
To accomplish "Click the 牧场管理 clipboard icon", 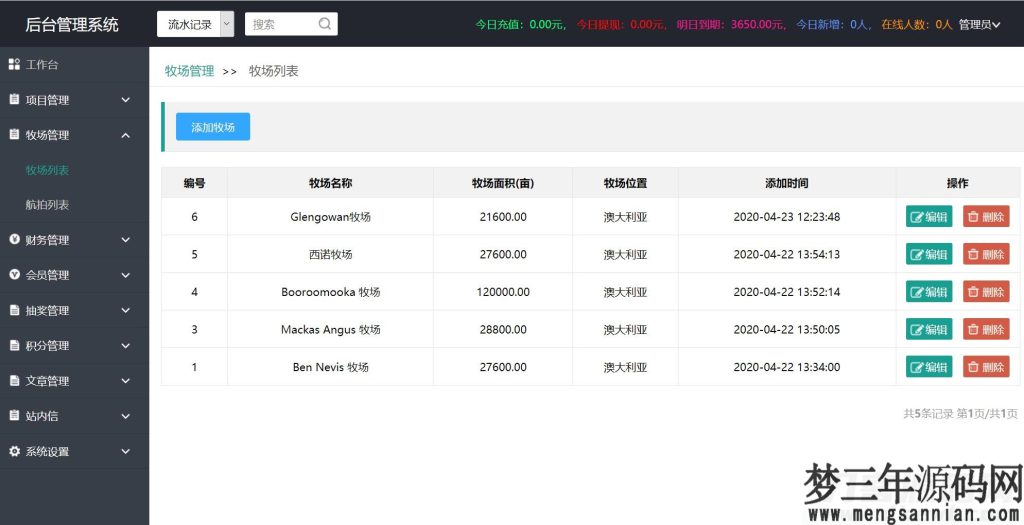I will point(14,135).
